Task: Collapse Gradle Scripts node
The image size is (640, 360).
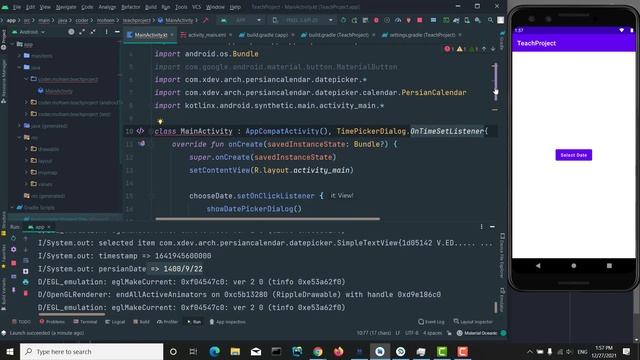Action: pyautogui.click(x=12, y=207)
